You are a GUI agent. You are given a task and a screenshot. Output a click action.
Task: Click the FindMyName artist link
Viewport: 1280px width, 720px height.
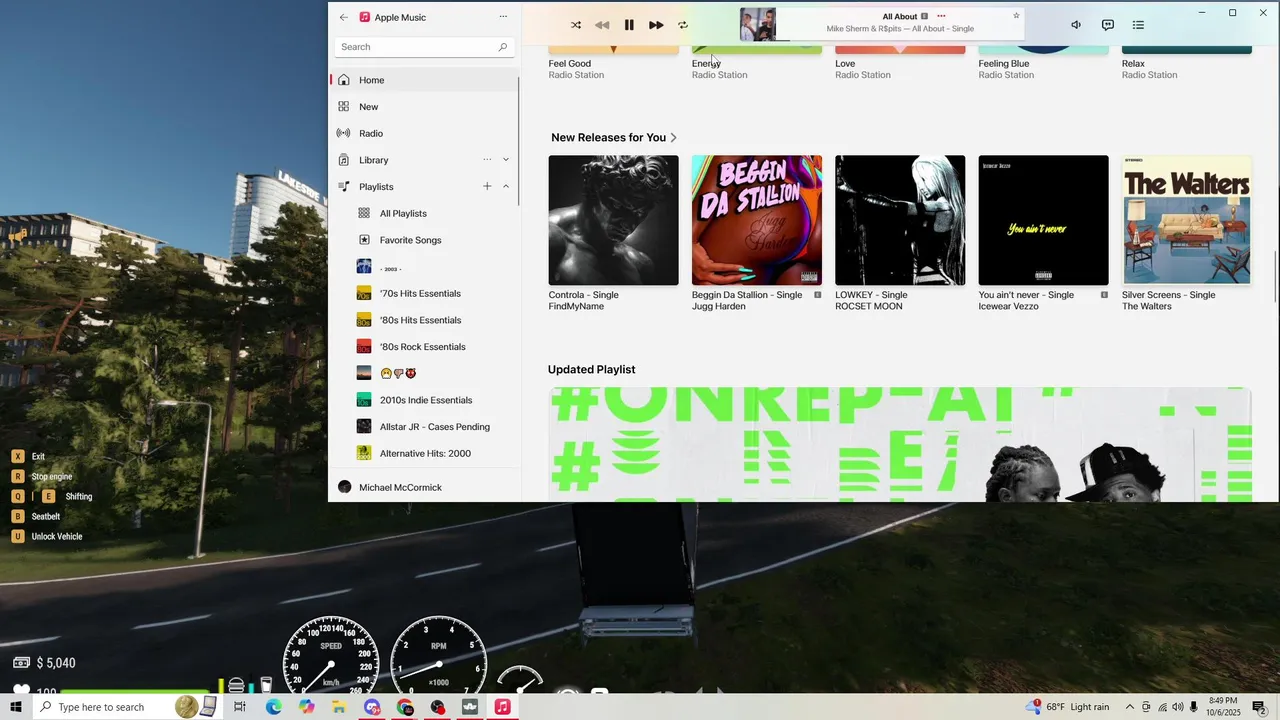tap(576, 306)
